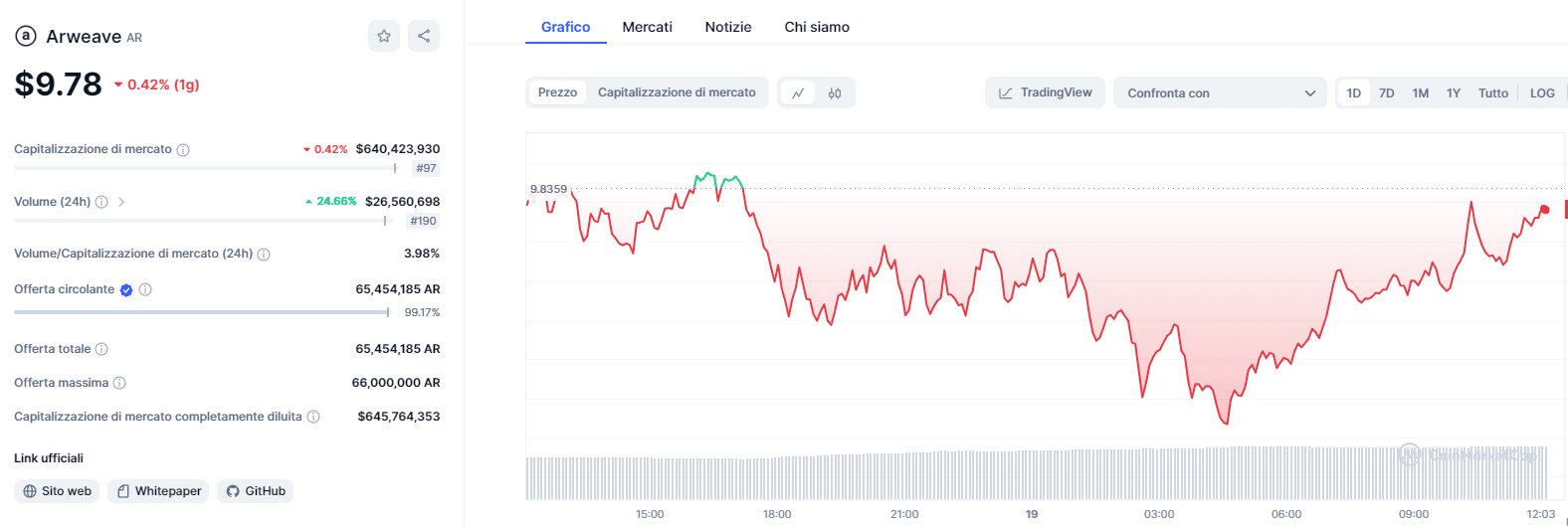1568x526 pixels.
Task: Open the Confronta con dropdown
Action: tap(1220, 92)
